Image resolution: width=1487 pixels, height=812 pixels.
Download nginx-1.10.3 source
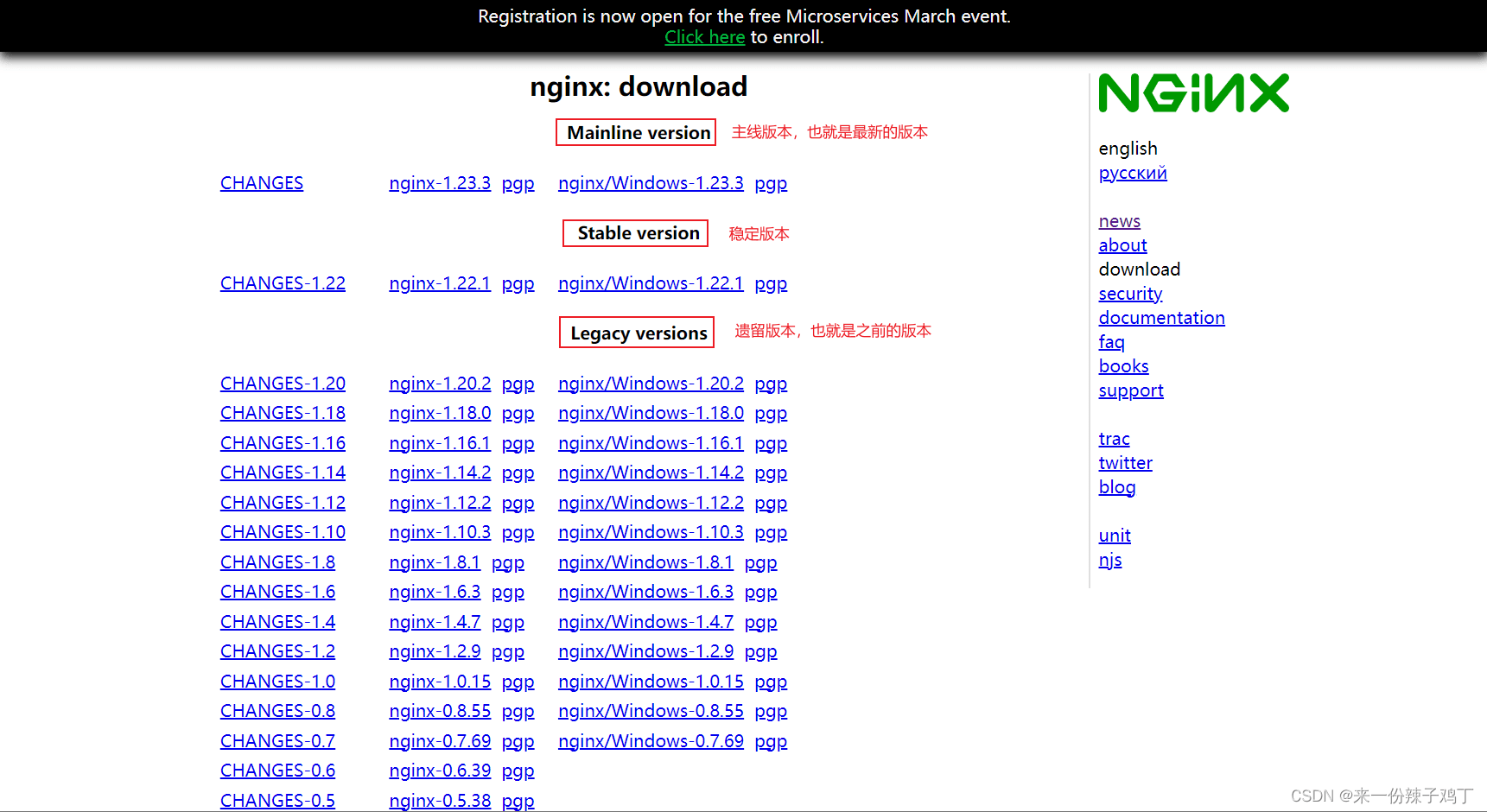[440, 532]
